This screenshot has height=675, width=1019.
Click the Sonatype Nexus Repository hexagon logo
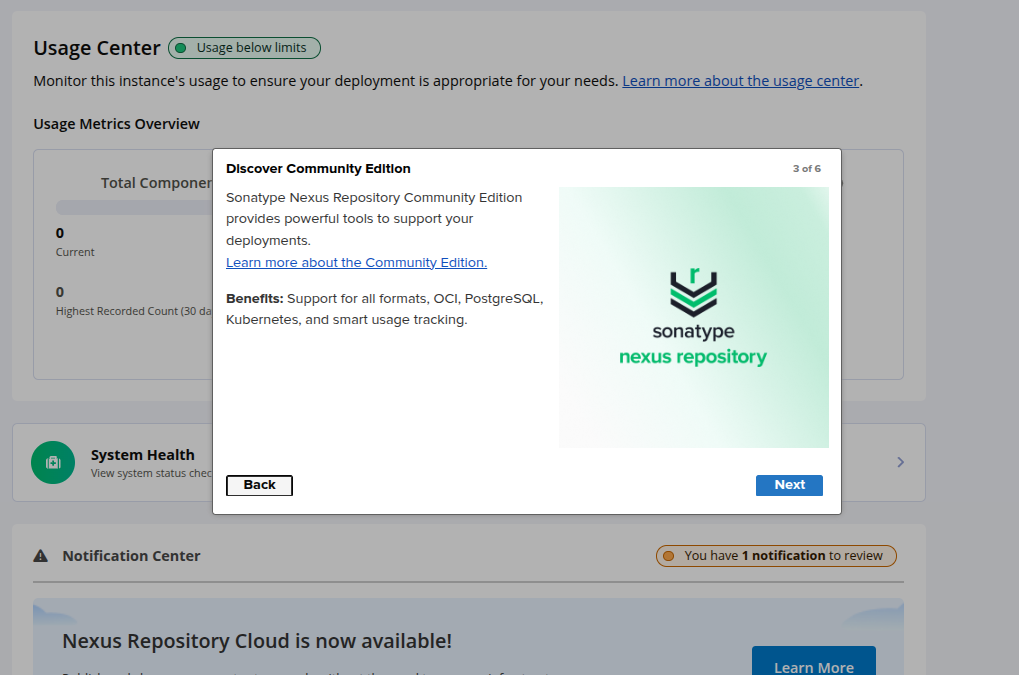tap(693, 292)
